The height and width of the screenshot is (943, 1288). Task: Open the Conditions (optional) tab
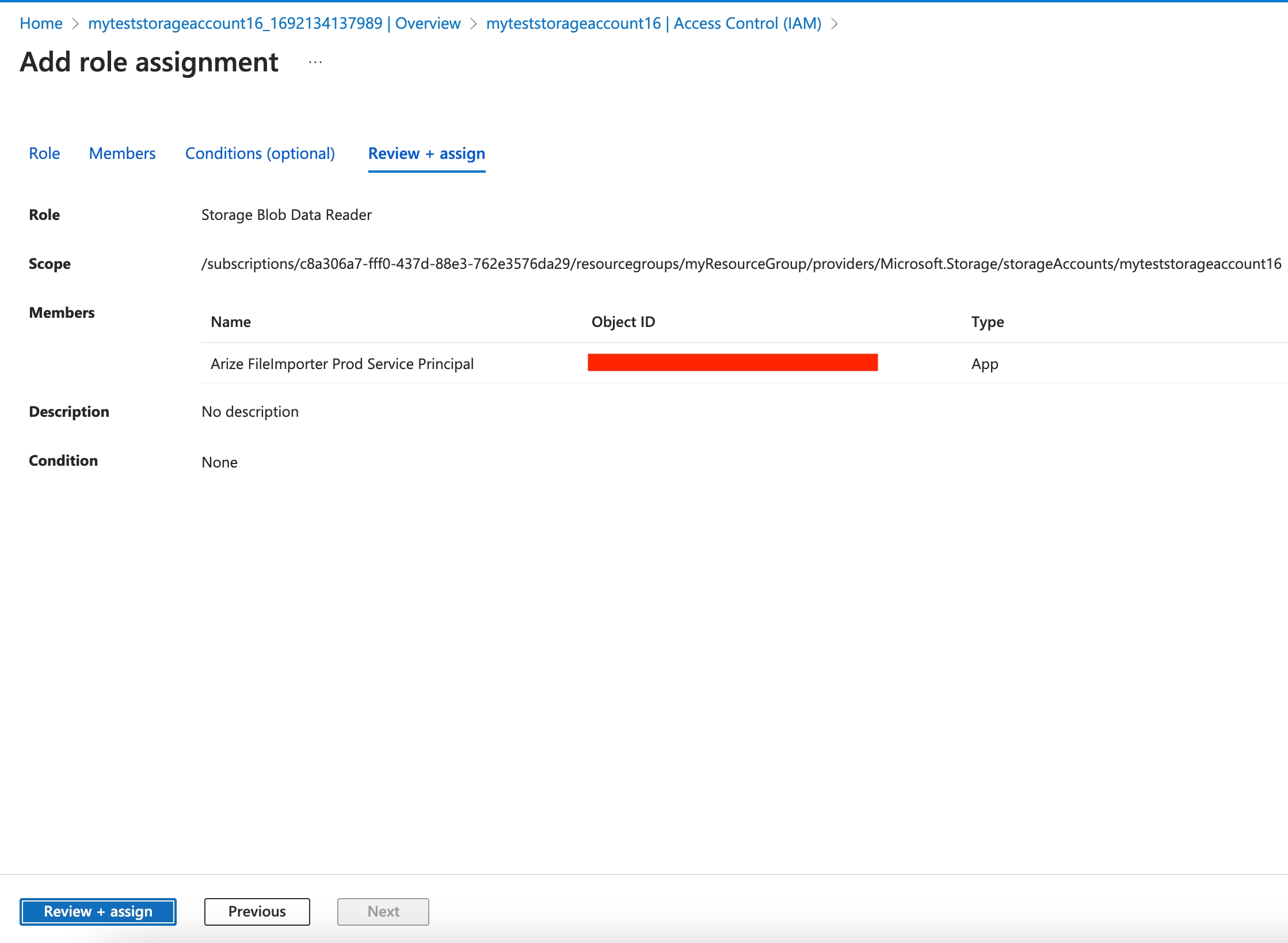point(260,154)
